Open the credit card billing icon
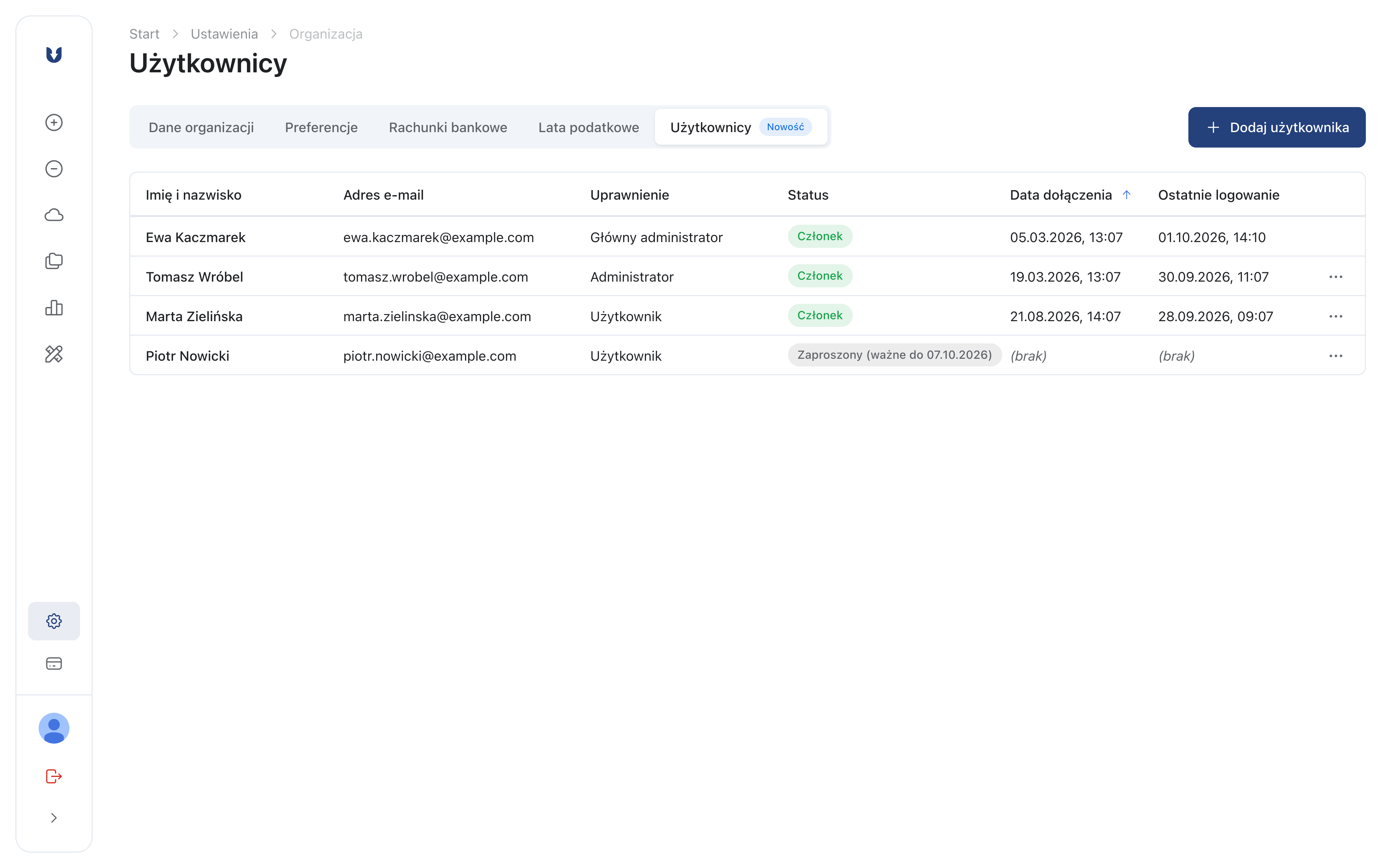Image resolution: width=1389 pixels, height=868 pixels. point(54,664)
